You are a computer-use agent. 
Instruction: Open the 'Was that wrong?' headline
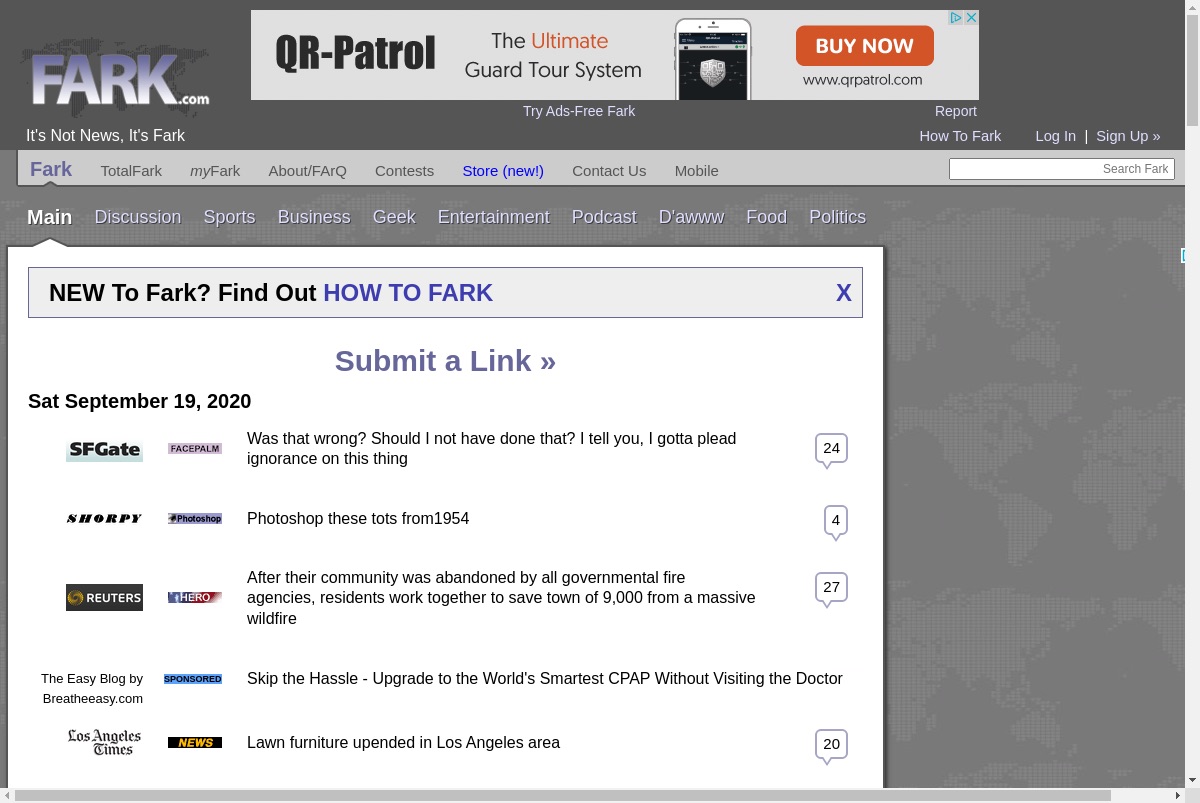[x=492, y=449]
